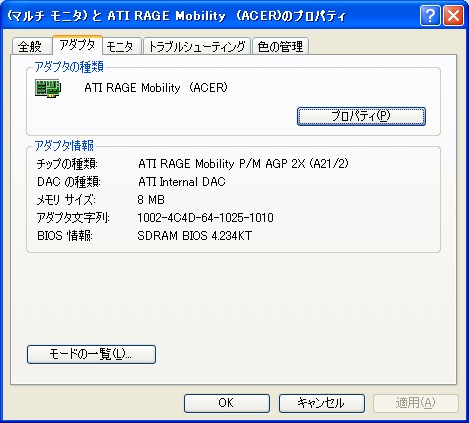Click the ATI Internal DAC value
Viewport: 469px width, 423px height.
(x=182, y=182)
